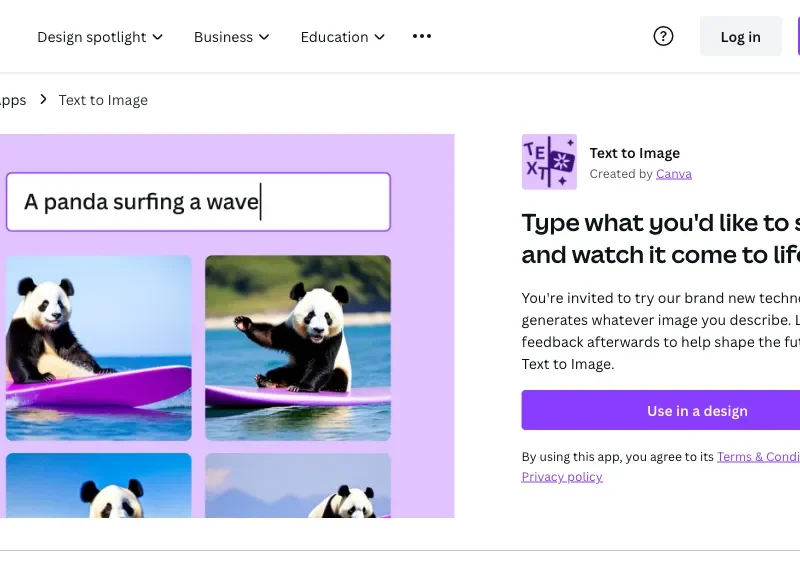Open the Terms & Conditions link
The height and width of the screenshot is (576, 800).
click(758, 457)
